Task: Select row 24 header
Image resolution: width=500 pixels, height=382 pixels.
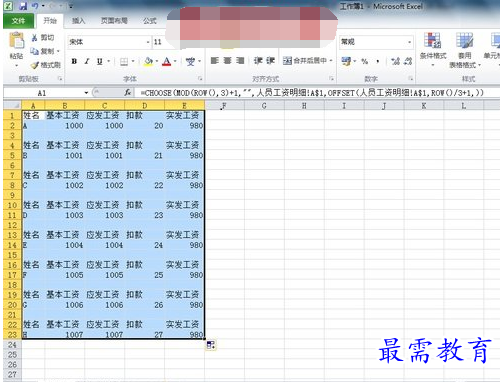Action: [x=12, y=345]
